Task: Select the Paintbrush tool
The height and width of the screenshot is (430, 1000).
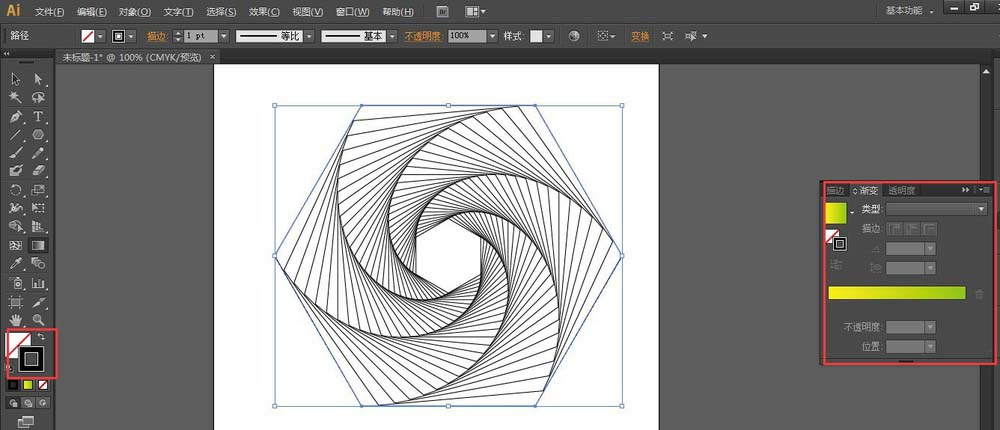Action: click(x=16, y=153)
